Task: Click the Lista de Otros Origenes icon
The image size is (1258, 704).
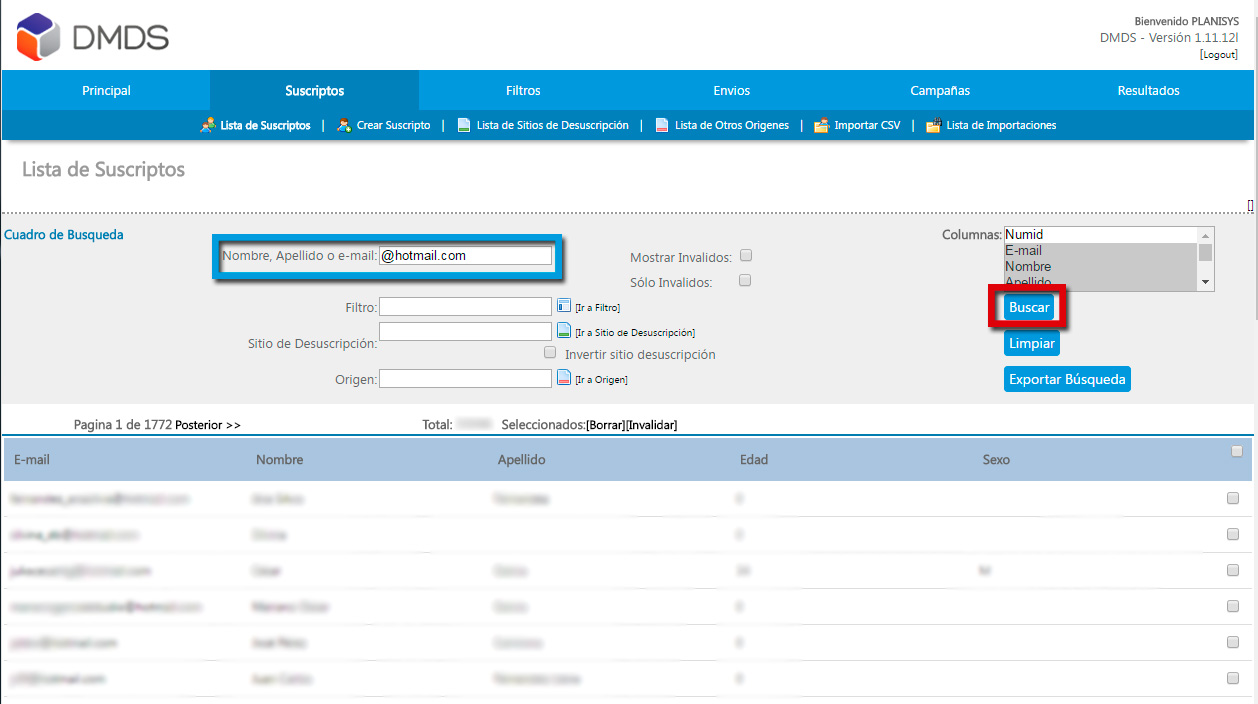Action: pos(662,125)
